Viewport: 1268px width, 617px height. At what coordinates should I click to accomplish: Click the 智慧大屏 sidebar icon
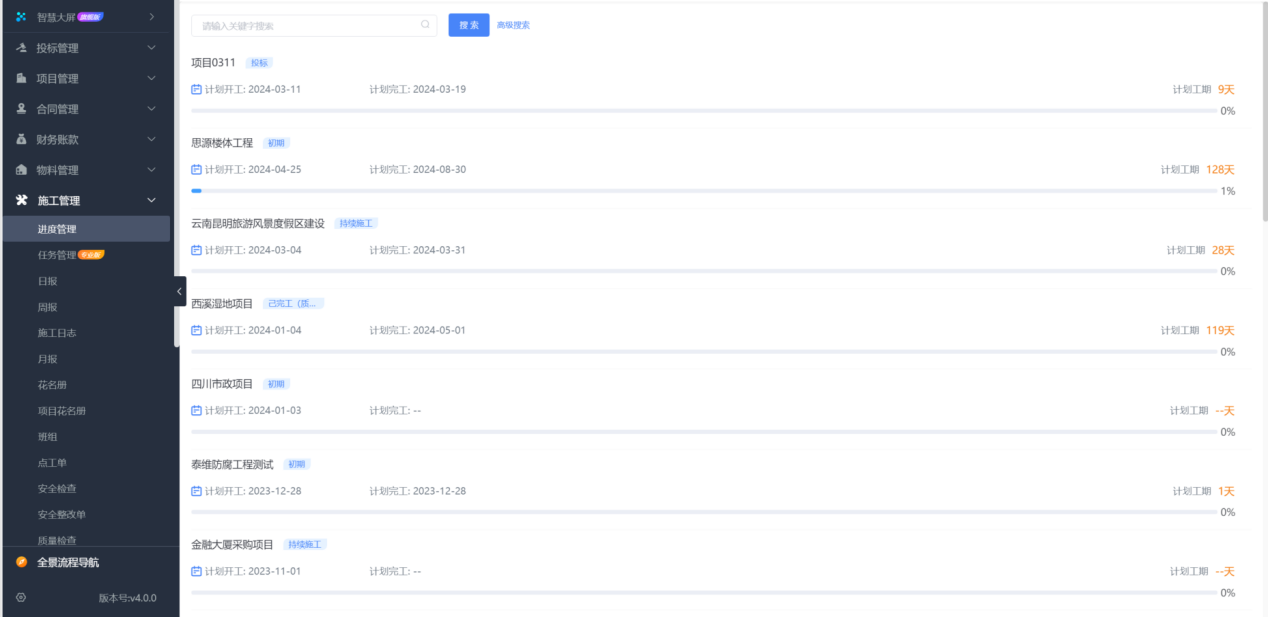[x=21, y=17]
